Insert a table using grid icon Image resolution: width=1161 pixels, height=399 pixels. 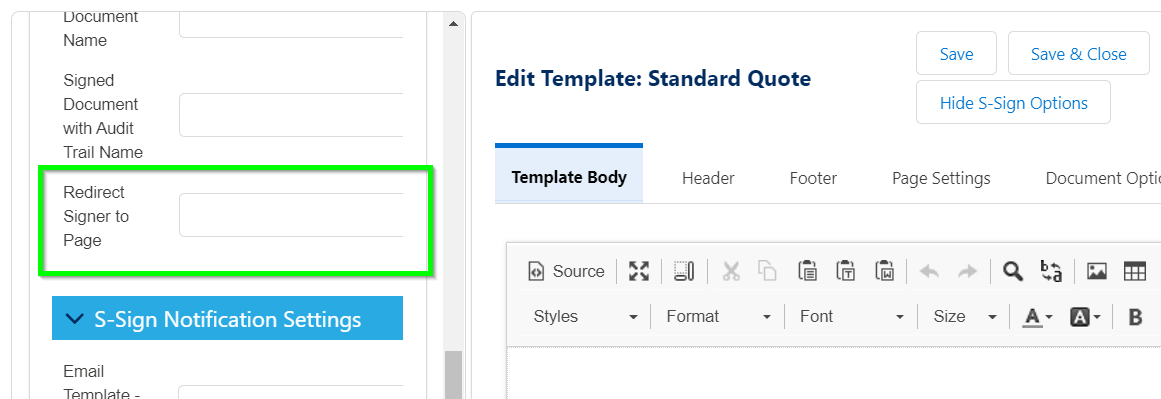click(x=1134, y=272)
